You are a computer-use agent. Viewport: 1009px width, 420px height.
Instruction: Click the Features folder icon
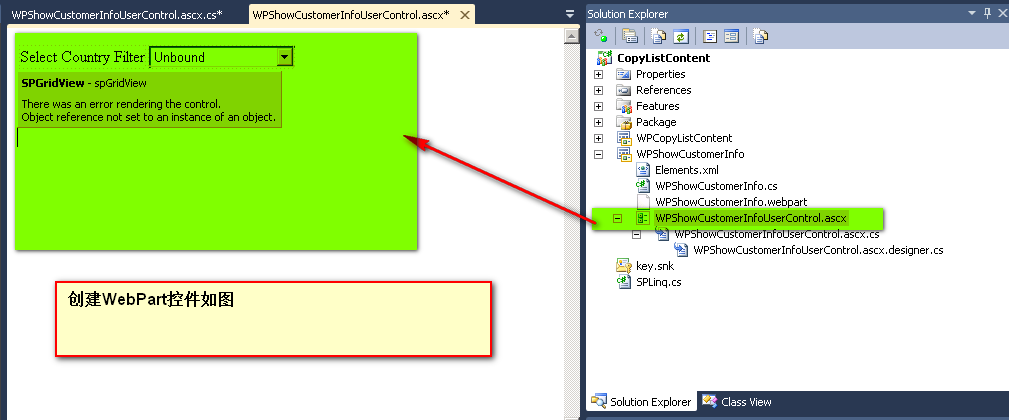click(x=624, y=106)
